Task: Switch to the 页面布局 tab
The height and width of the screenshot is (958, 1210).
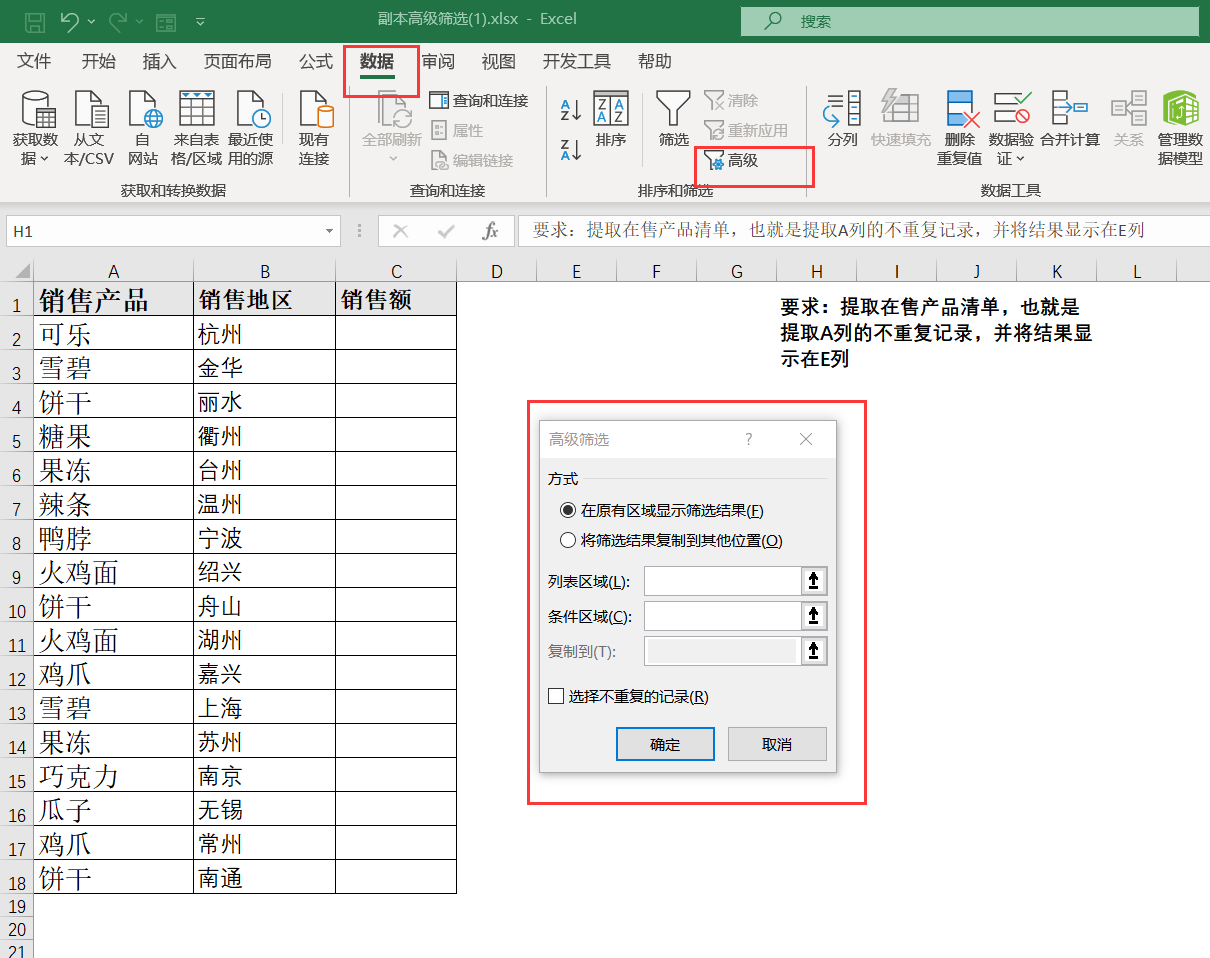Action: pos(237,62)
